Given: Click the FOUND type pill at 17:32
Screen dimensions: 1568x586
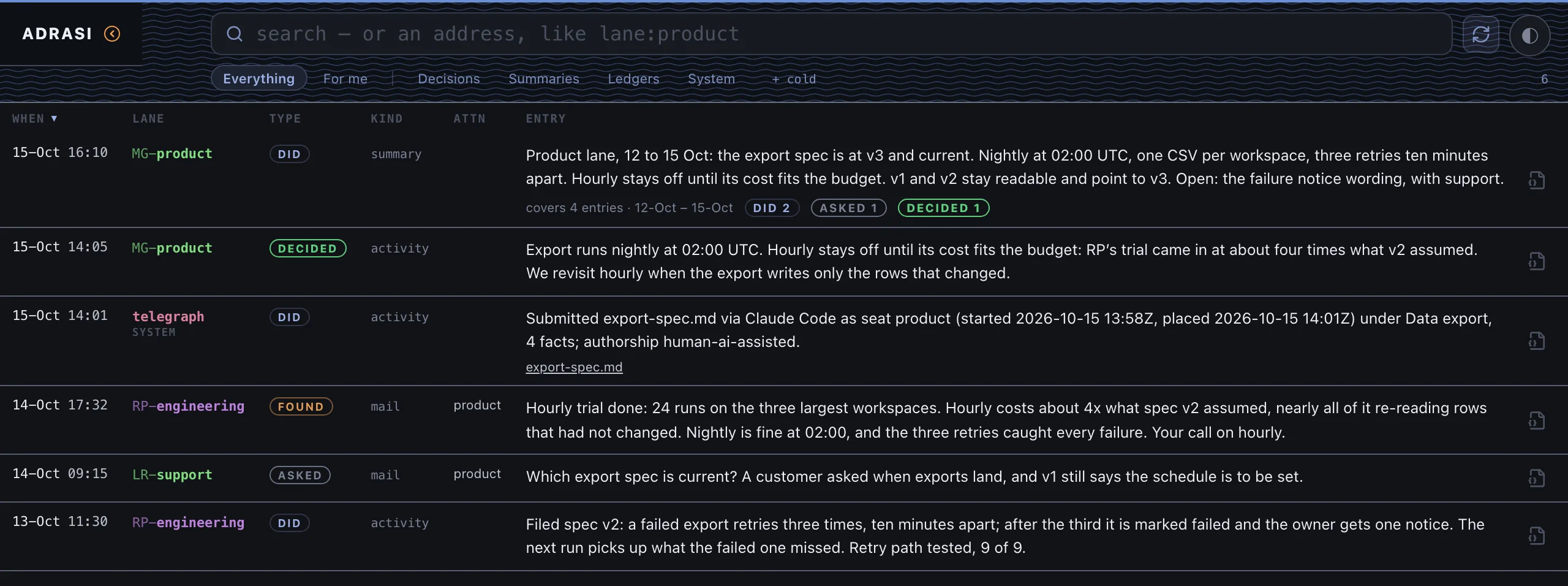Looking at the screenshot, I should coord(301,406).
